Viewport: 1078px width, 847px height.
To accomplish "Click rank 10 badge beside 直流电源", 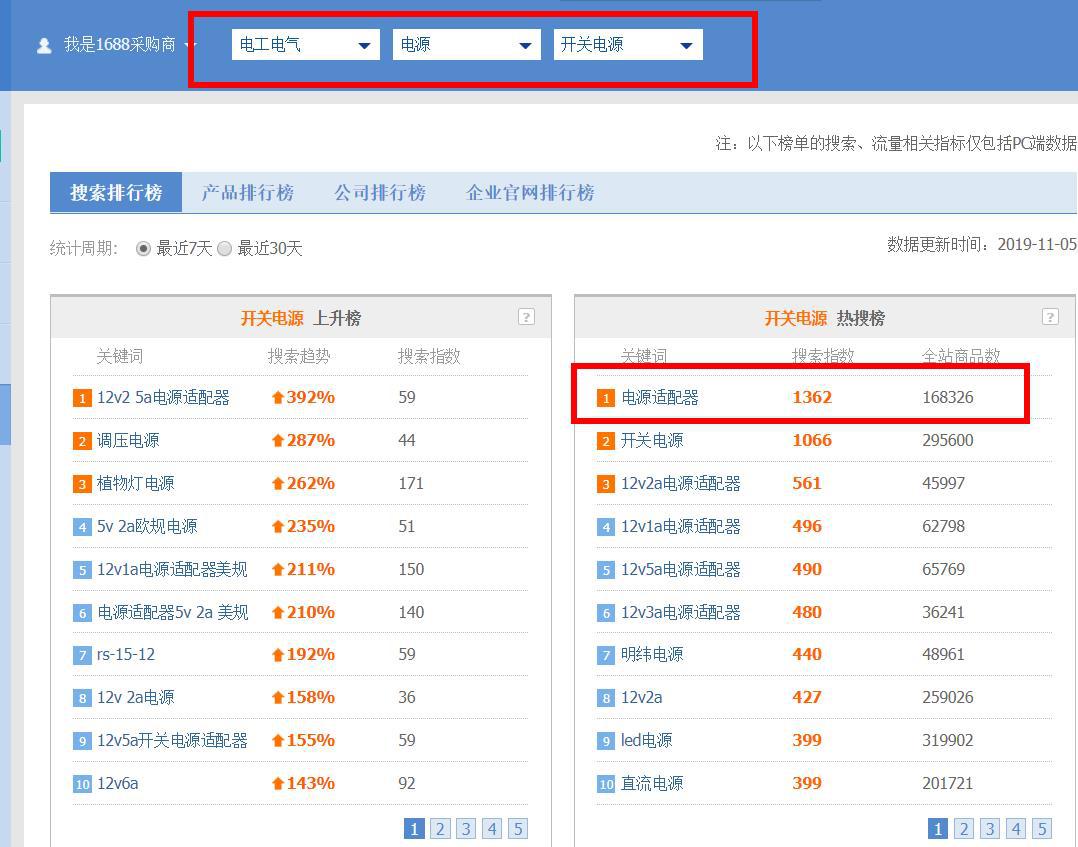I will 606,784.
